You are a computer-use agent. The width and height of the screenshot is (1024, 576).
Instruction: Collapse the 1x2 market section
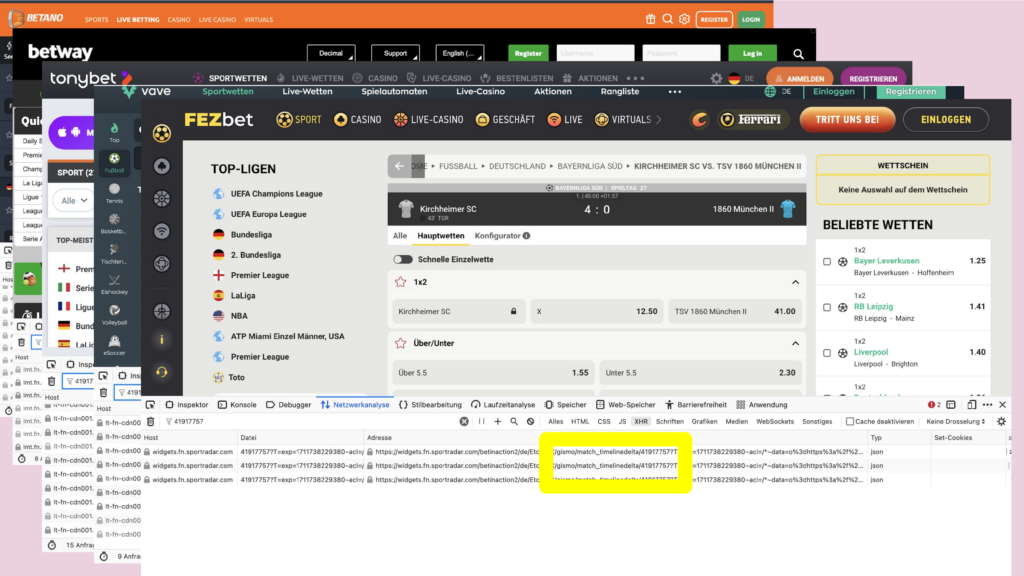[795, 282]
